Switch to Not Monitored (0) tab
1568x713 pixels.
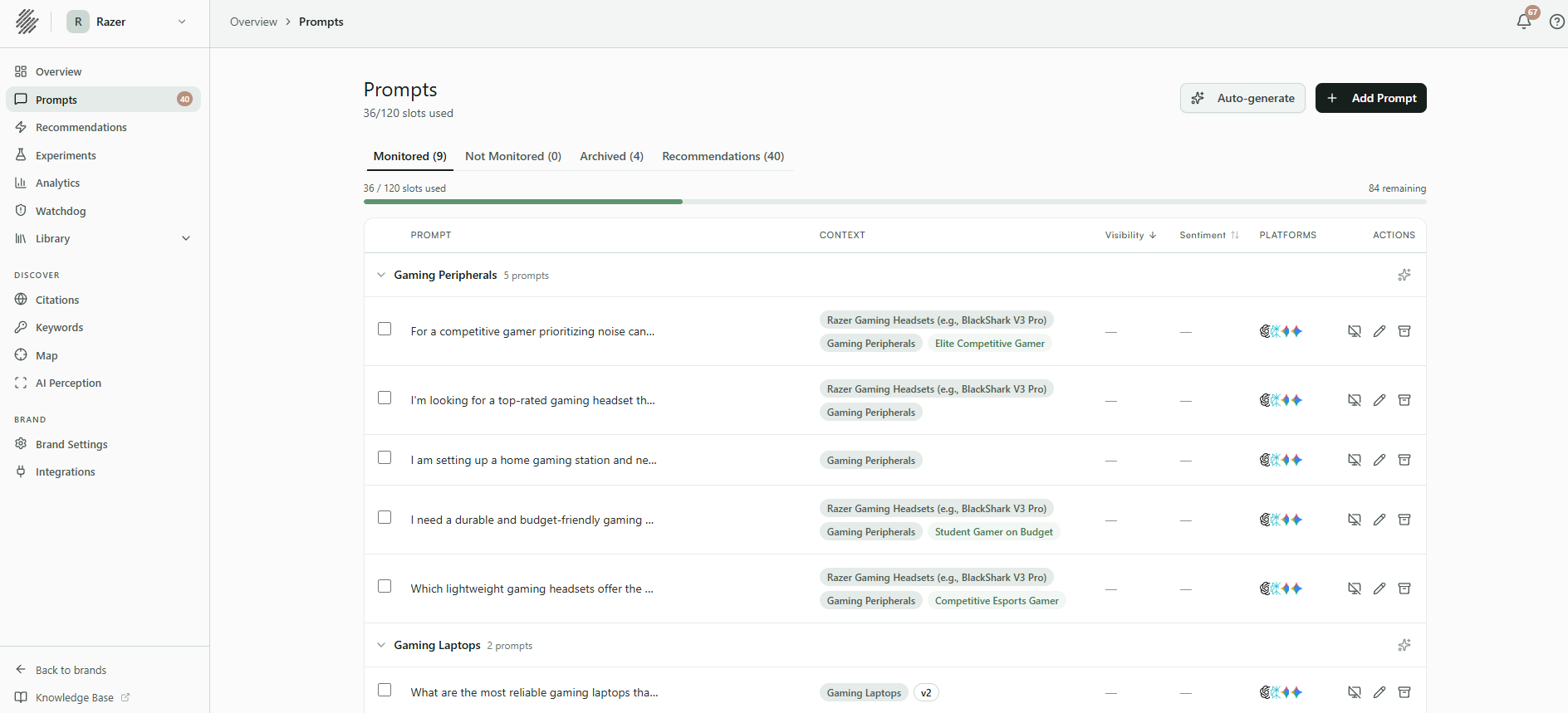(x=513, y=156)
